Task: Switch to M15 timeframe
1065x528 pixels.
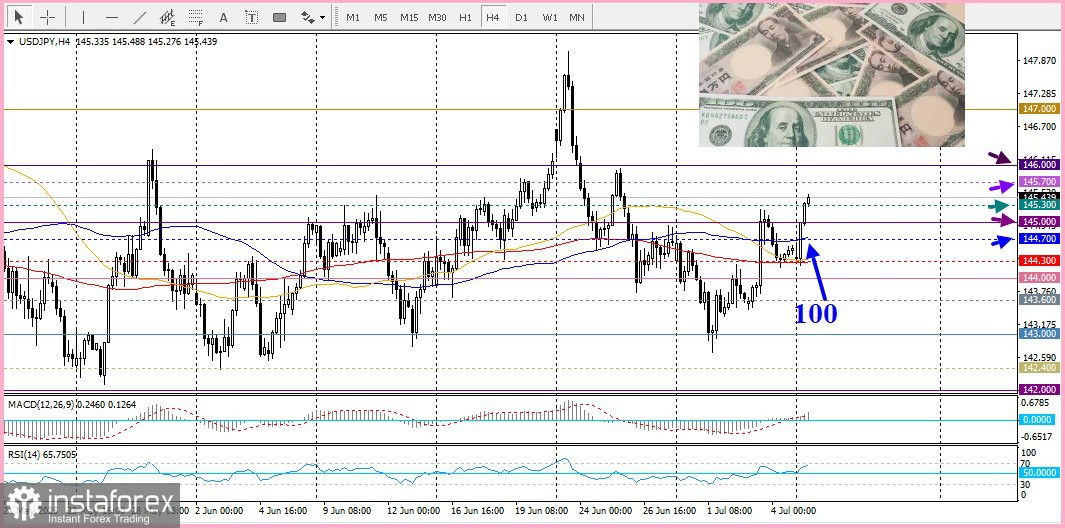Action: pos(409,17)
